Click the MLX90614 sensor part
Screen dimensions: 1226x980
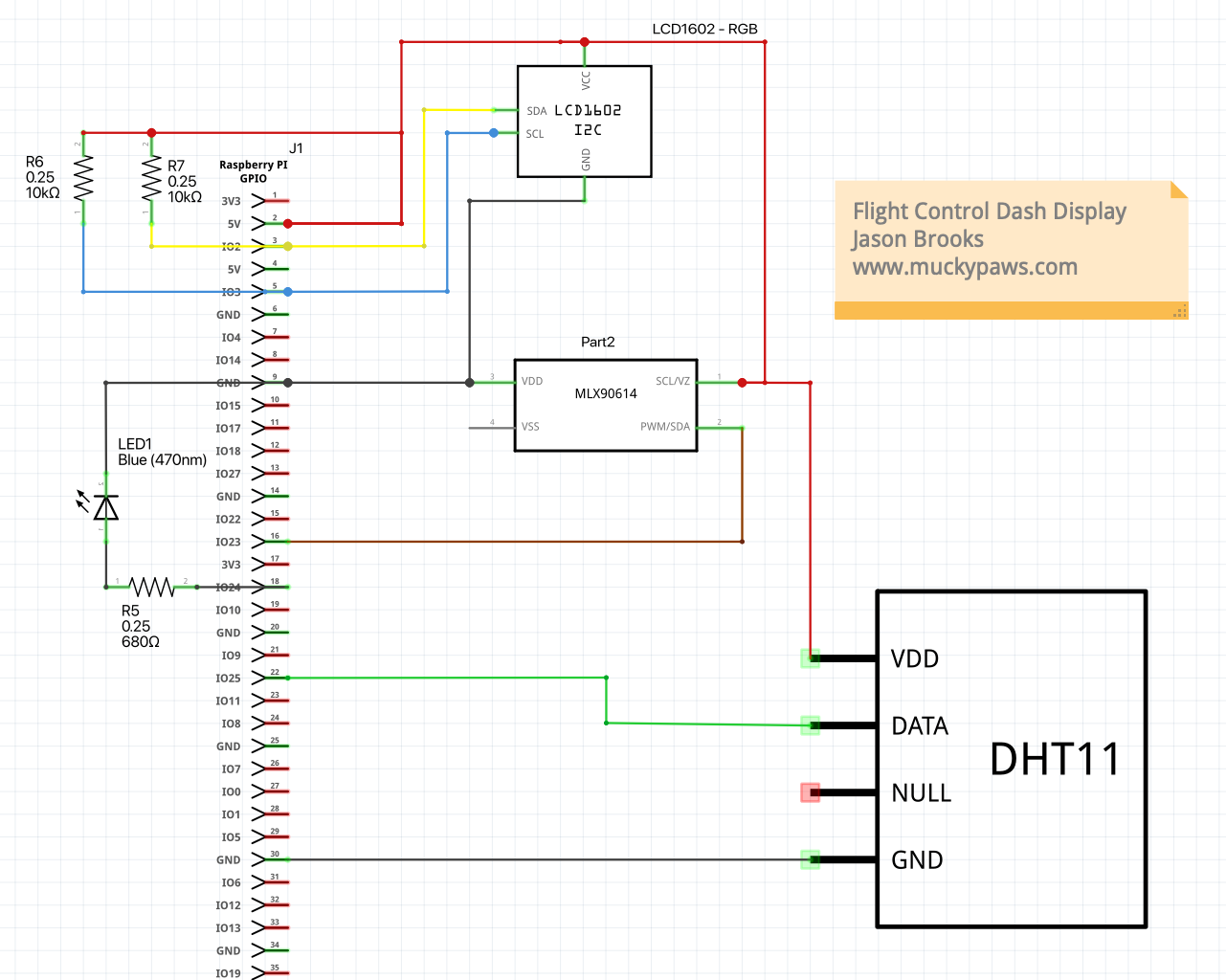coord(605,405)
